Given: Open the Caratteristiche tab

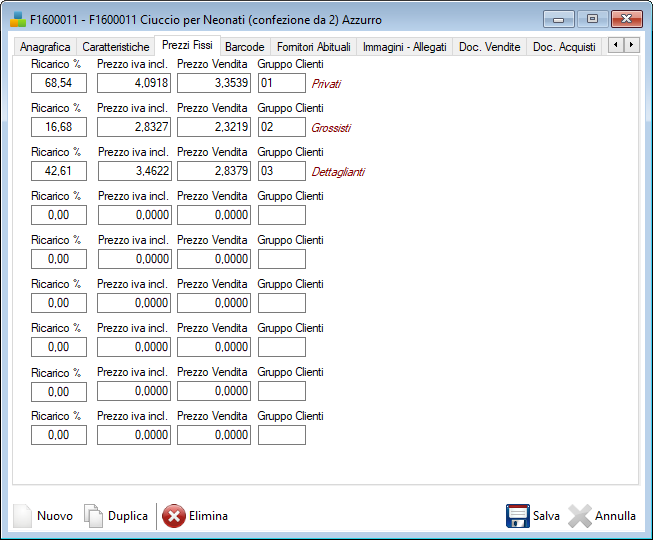Looking at the screenshot, I should coord(116,47).
